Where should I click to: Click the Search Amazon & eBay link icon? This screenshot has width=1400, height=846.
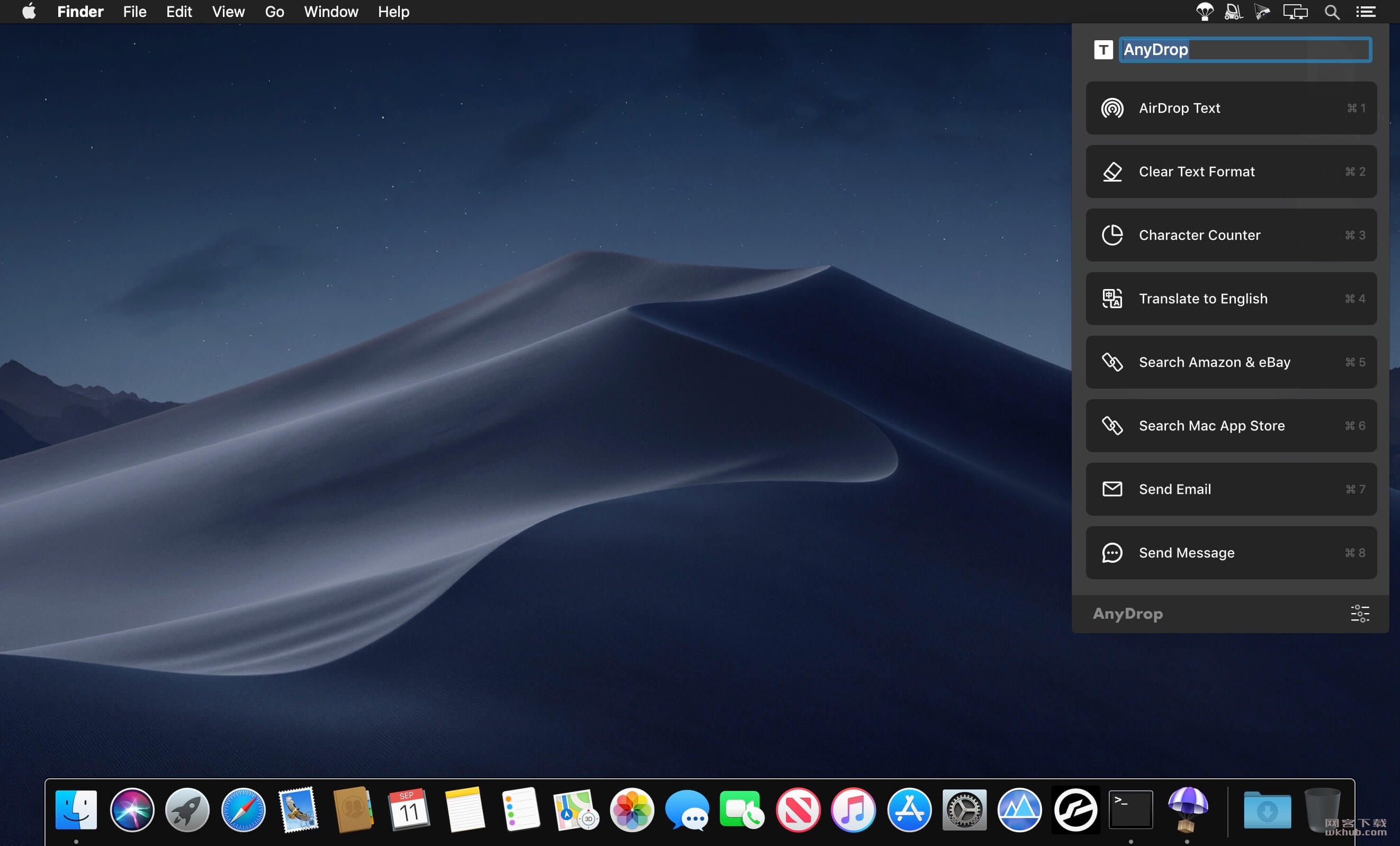click(1112, 362)
